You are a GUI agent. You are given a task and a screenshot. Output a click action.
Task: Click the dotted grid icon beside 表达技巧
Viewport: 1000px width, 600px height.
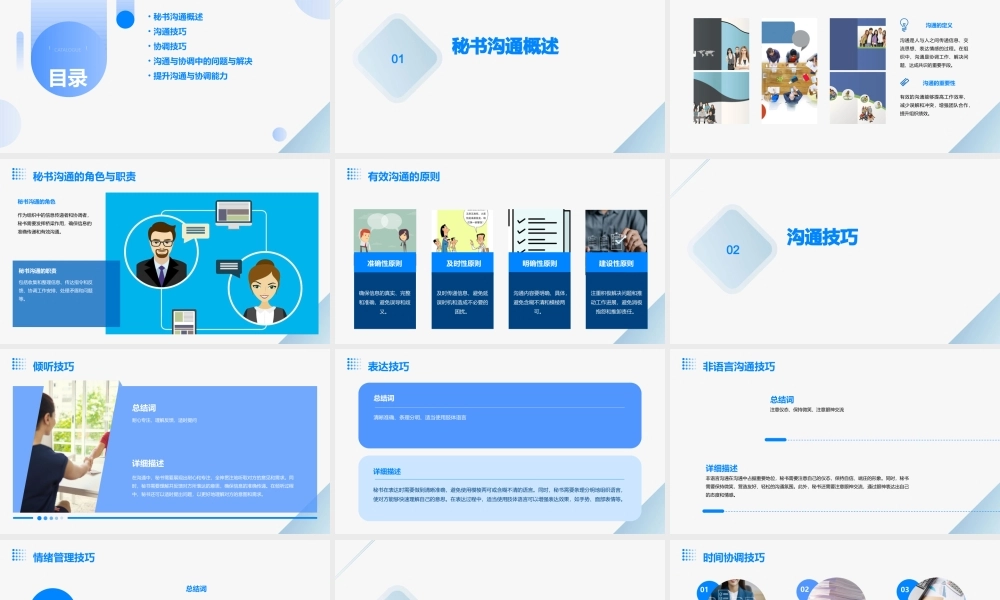353,364
